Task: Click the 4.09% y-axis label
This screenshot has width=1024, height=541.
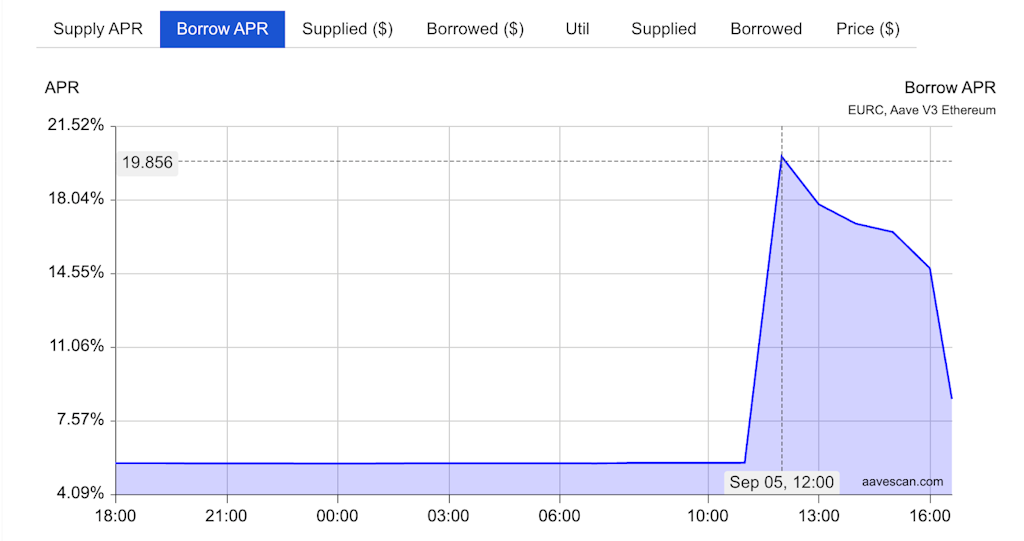Action: point(80,493)
